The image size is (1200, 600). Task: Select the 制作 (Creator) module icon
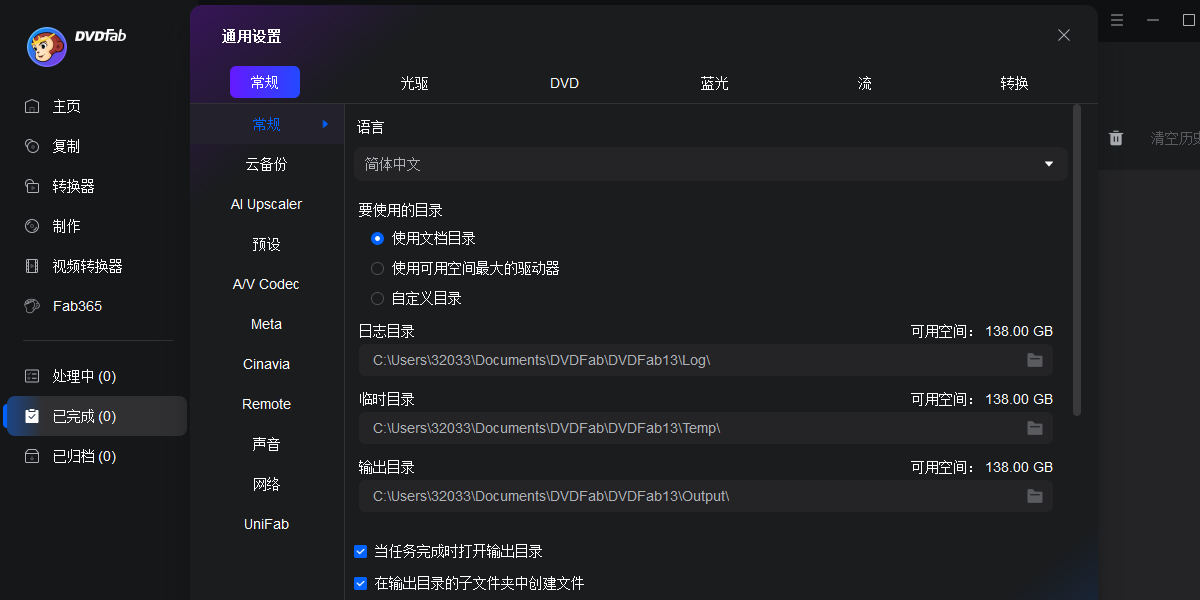tap(30, 226)
